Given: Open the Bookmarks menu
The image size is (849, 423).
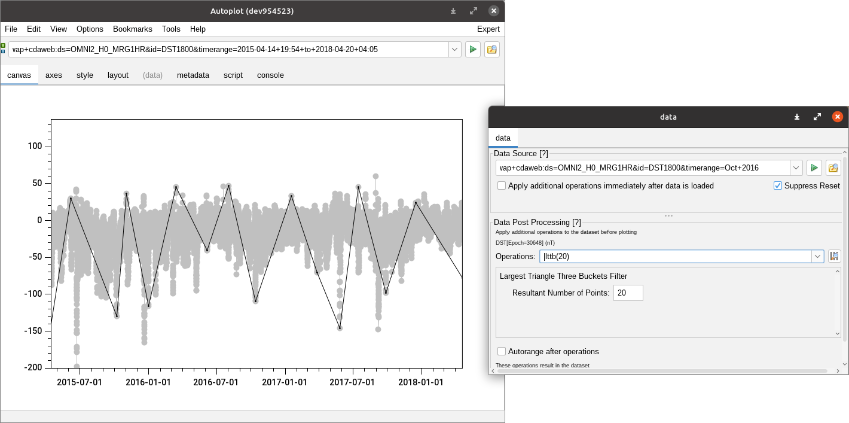Looking at the screenshot, I should [x=134, y=29].
